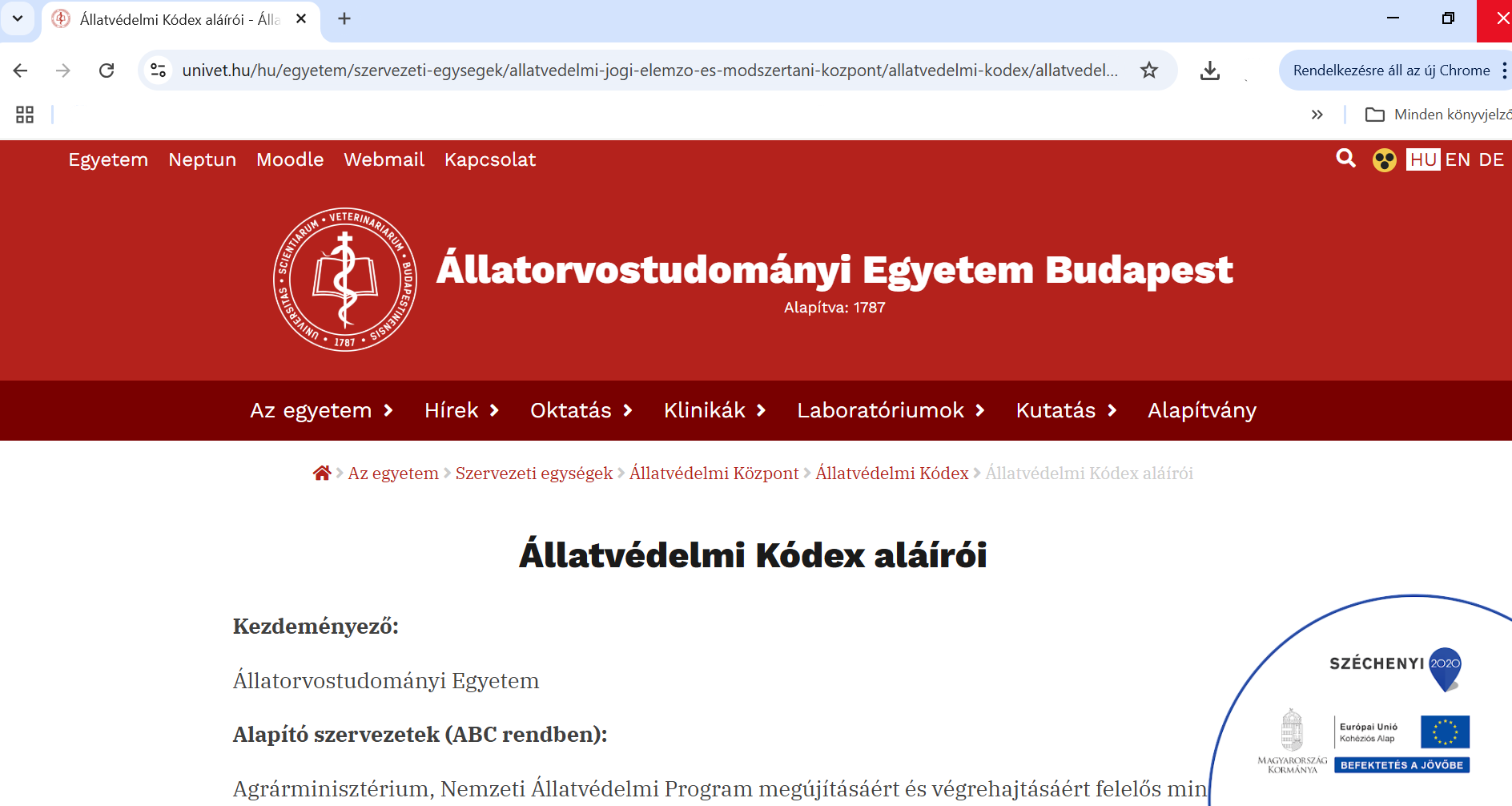
Task: Open the apps grid in bookmarks bar
Action: point(25,115)
